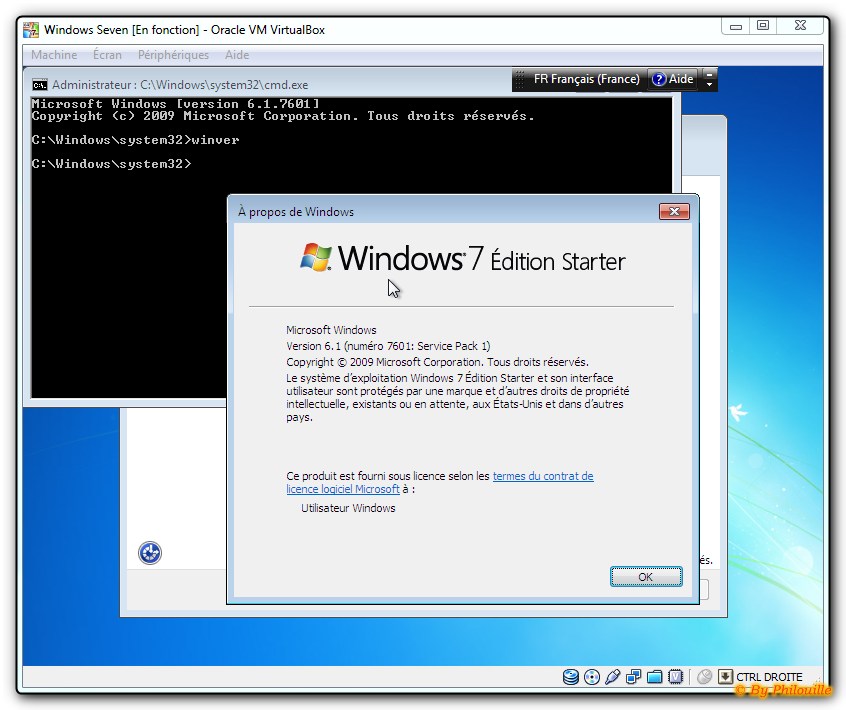Click the Aide button in language bar
Viewport: 846px width, 710px height.
point(672,79)
